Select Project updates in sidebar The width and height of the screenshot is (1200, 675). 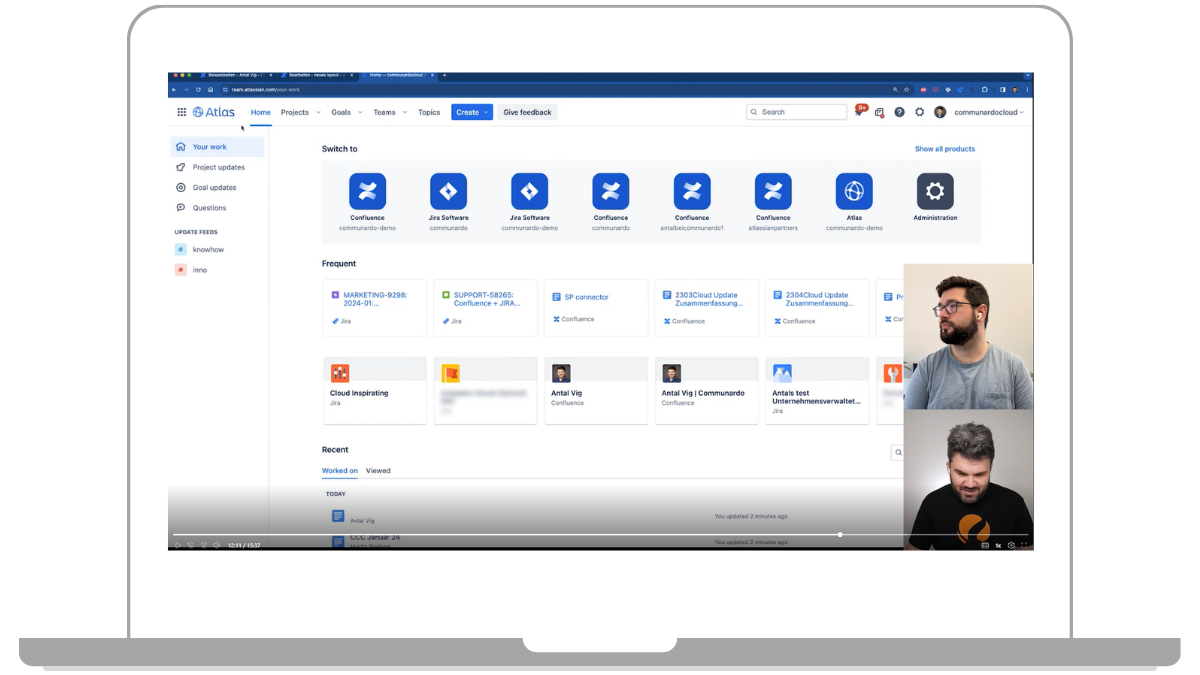tap(218, 167)
